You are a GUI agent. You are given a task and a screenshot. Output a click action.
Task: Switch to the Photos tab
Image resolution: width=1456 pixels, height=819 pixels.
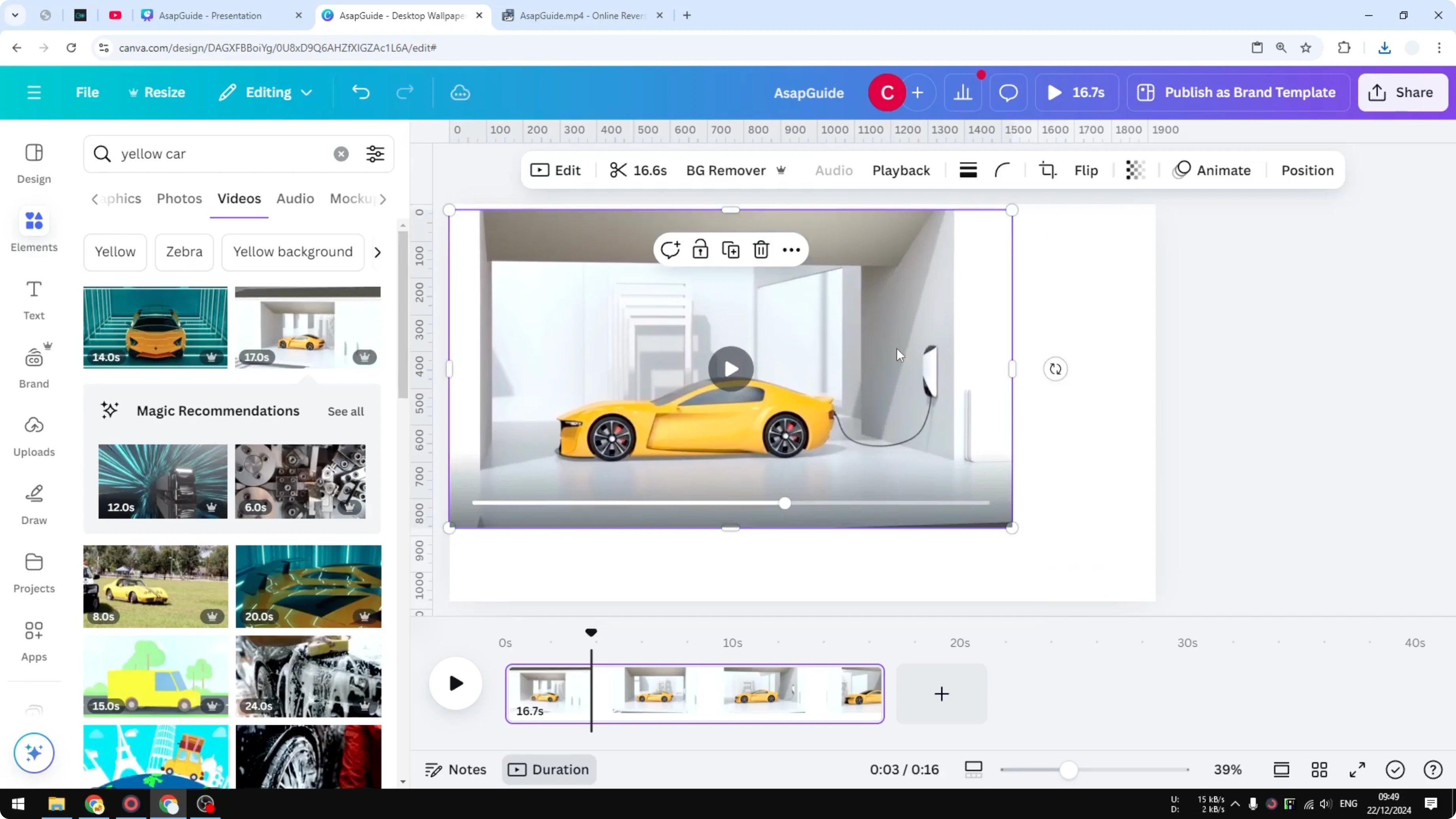178,198
